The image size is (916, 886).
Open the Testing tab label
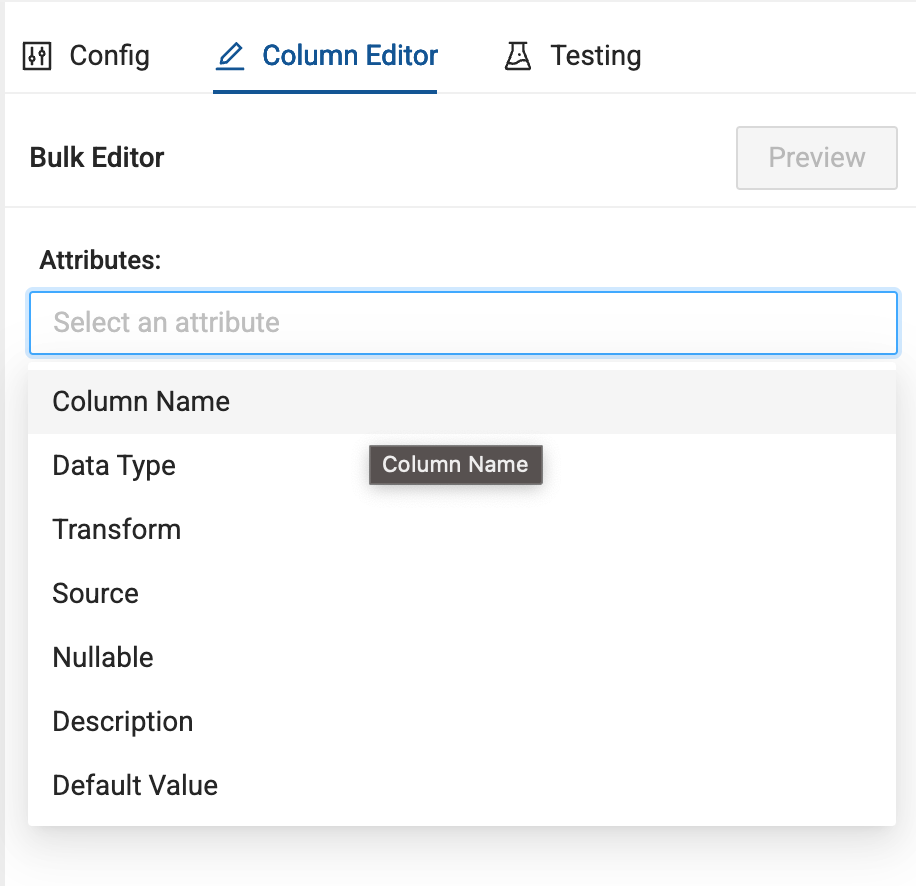[595, 56]
